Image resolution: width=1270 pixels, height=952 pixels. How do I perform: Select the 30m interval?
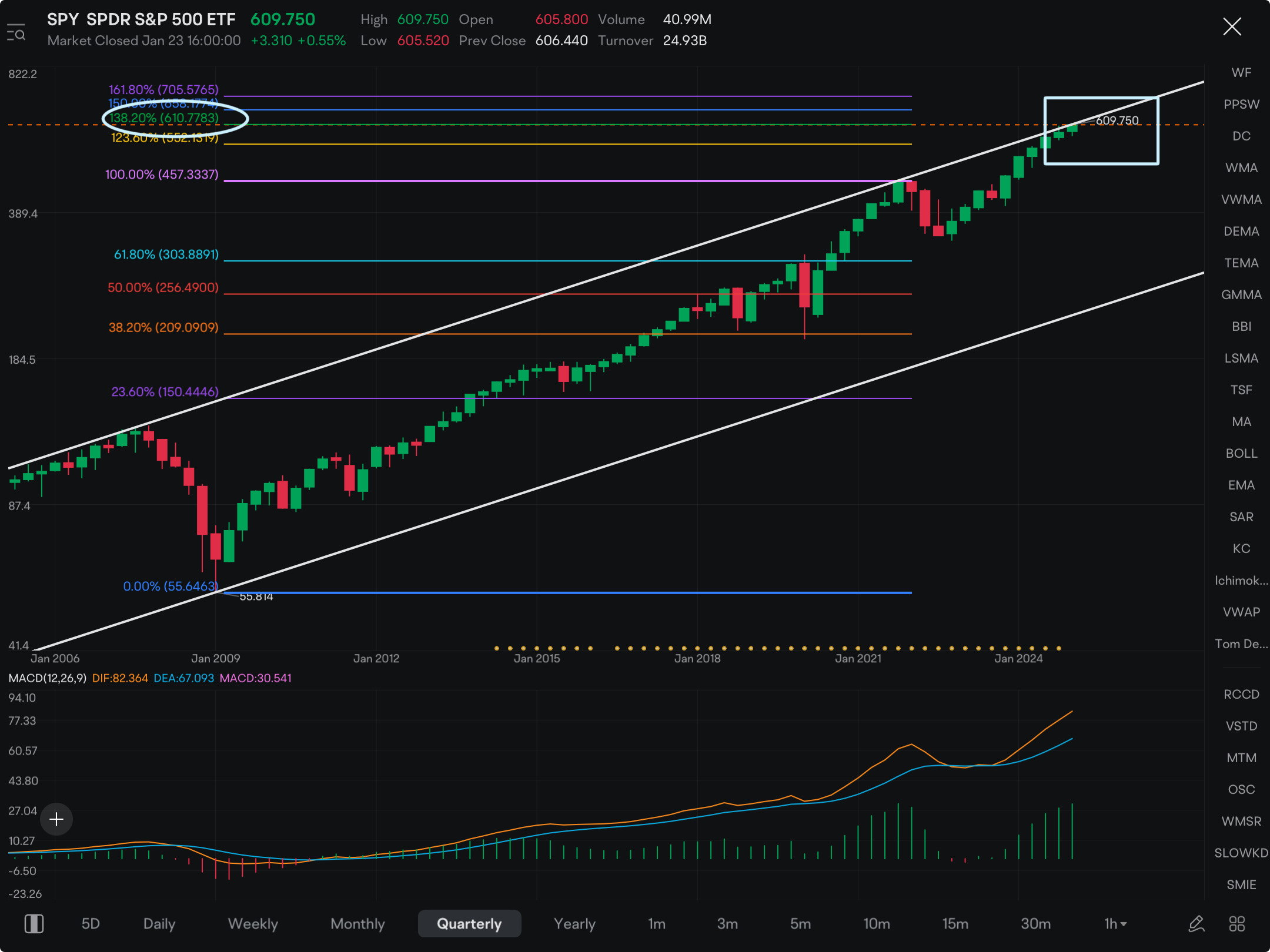coord(1036,924)
